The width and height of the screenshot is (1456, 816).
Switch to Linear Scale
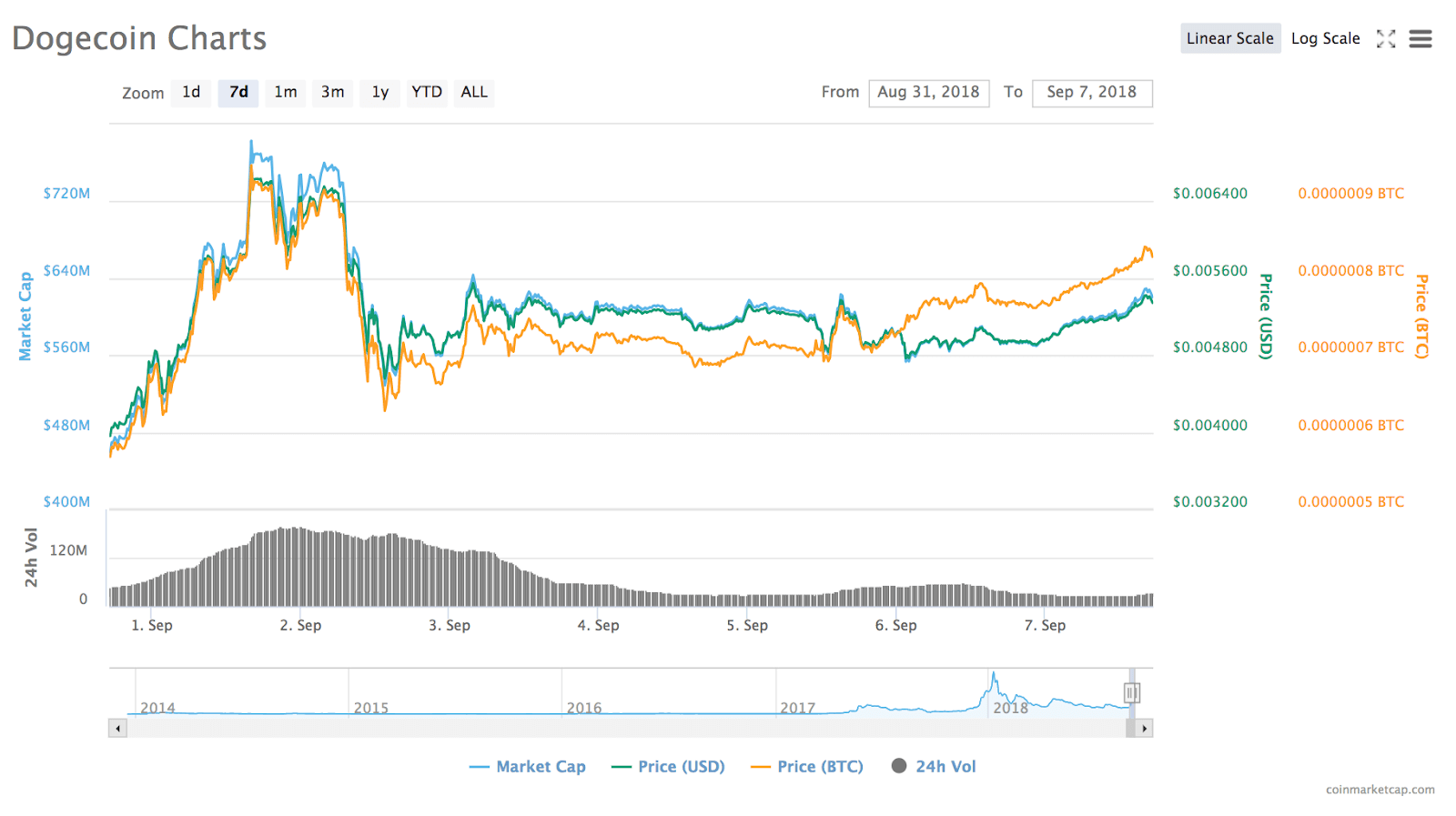1230,38
